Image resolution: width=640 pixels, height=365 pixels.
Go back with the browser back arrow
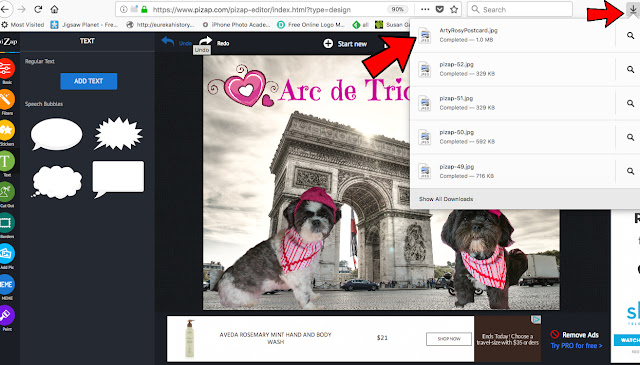coord(5,9)
